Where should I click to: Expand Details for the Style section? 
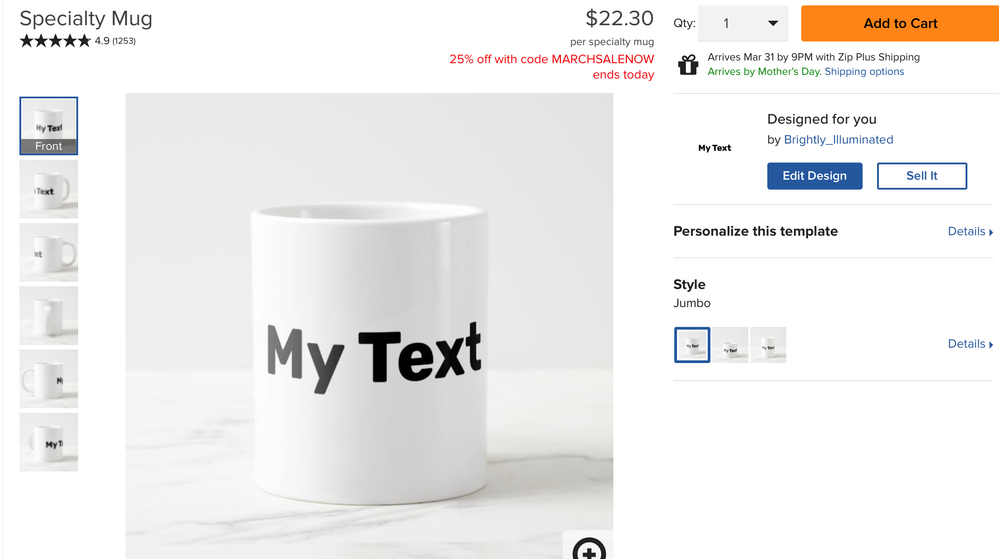pyautogui.click(x=970, y=344)
